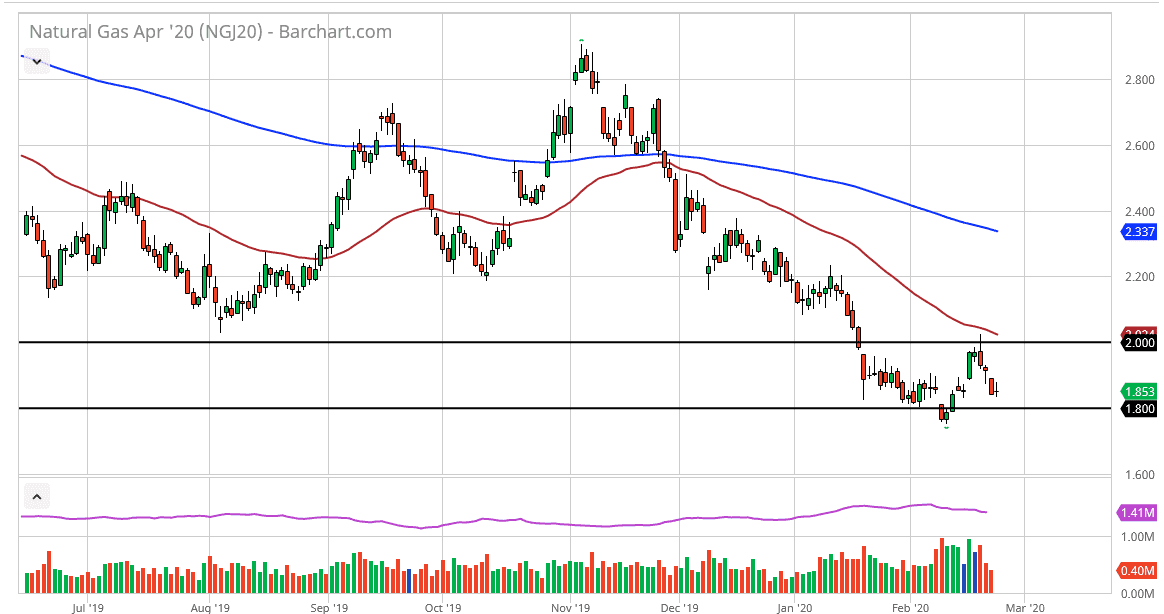Click the Dec '19 date label

(679, 607)
